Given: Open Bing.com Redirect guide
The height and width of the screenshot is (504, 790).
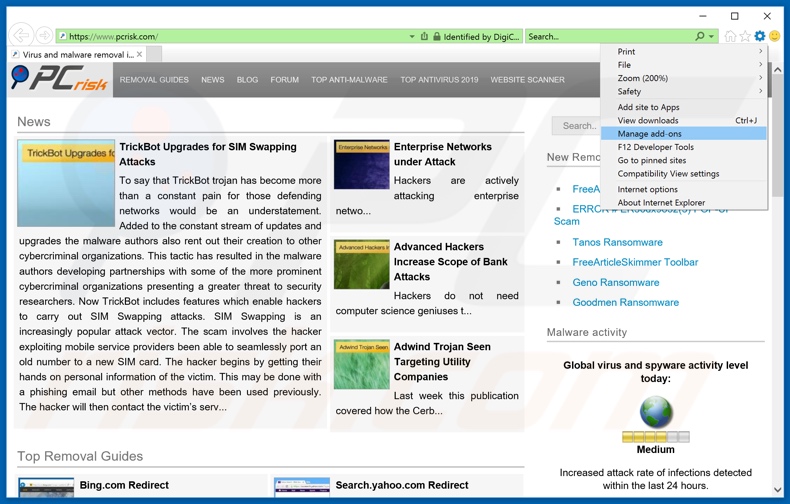Looking at the screenshot, I should (124, 485).
